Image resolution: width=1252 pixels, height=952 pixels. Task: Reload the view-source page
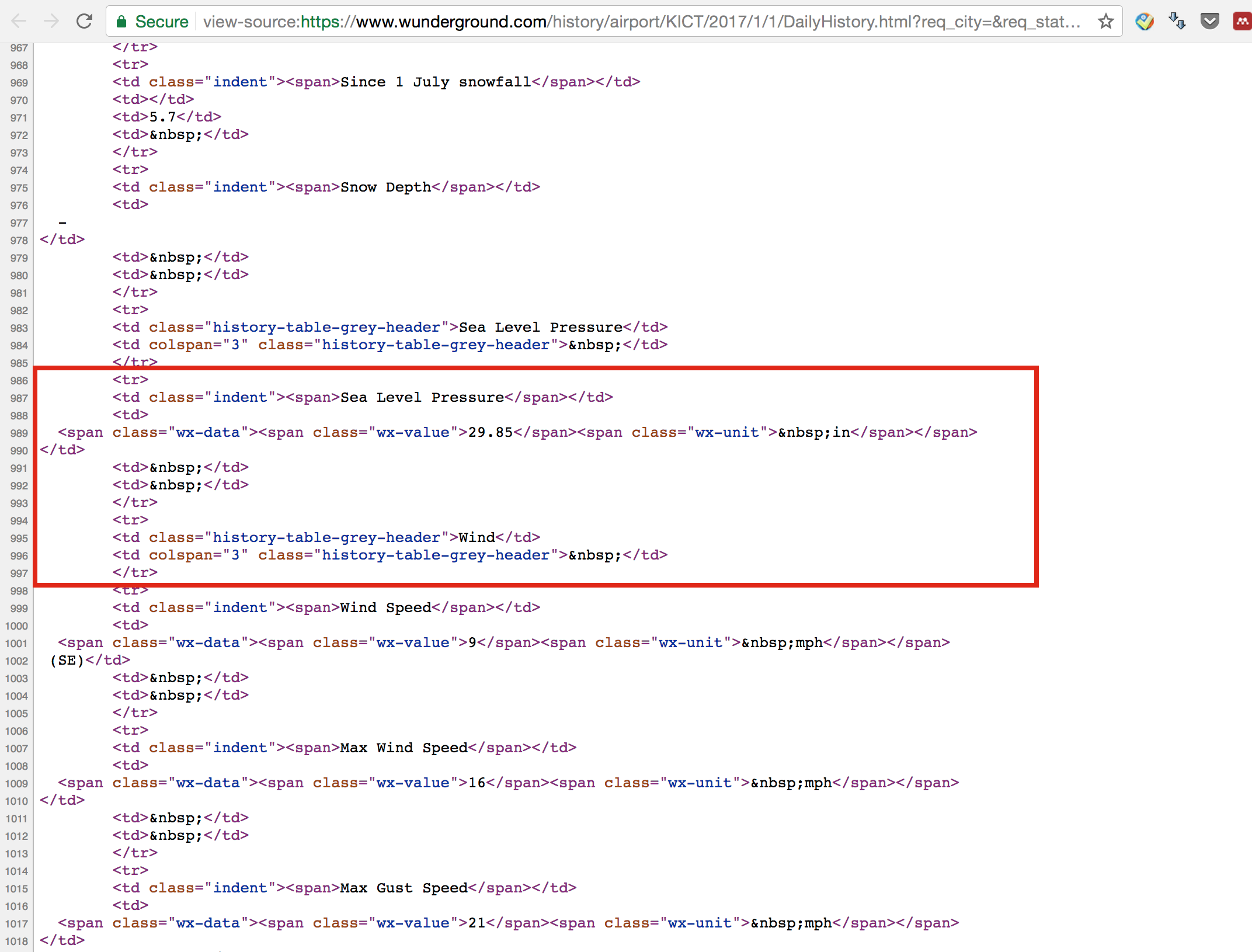pyautogui.click(x=85, y=22)
